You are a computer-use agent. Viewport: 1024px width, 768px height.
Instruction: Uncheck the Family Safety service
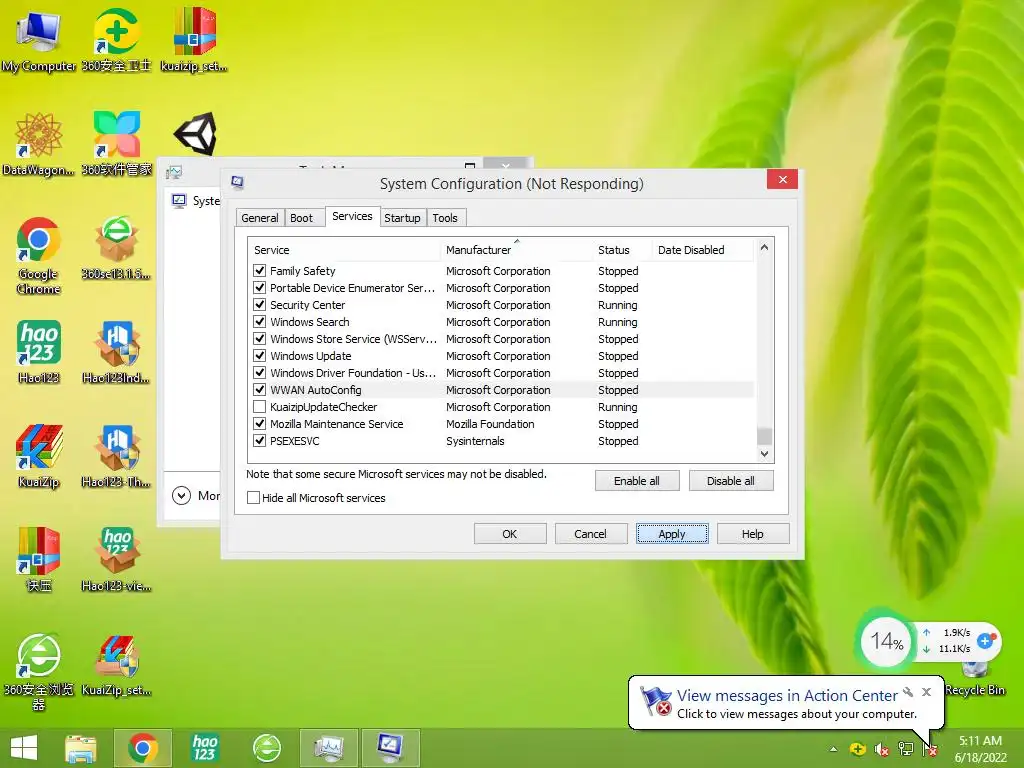(x=259, y=270)
